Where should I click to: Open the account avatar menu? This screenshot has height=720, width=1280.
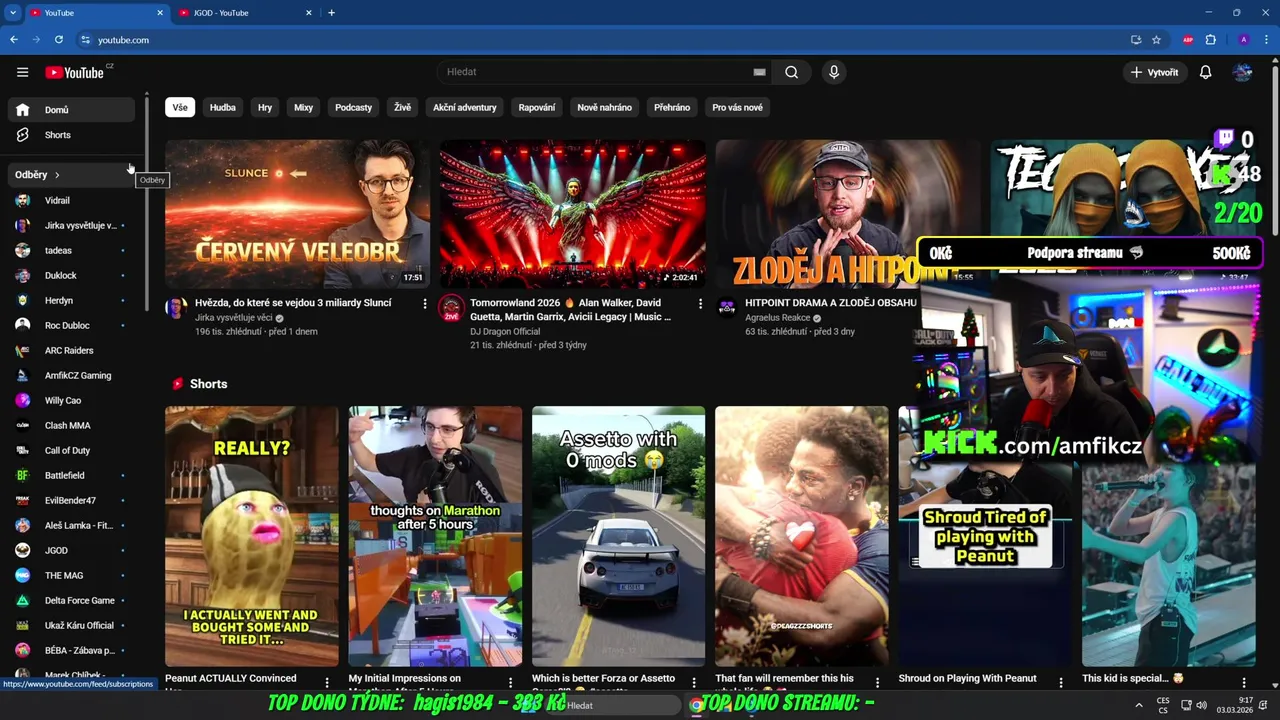pos(1242,72)
